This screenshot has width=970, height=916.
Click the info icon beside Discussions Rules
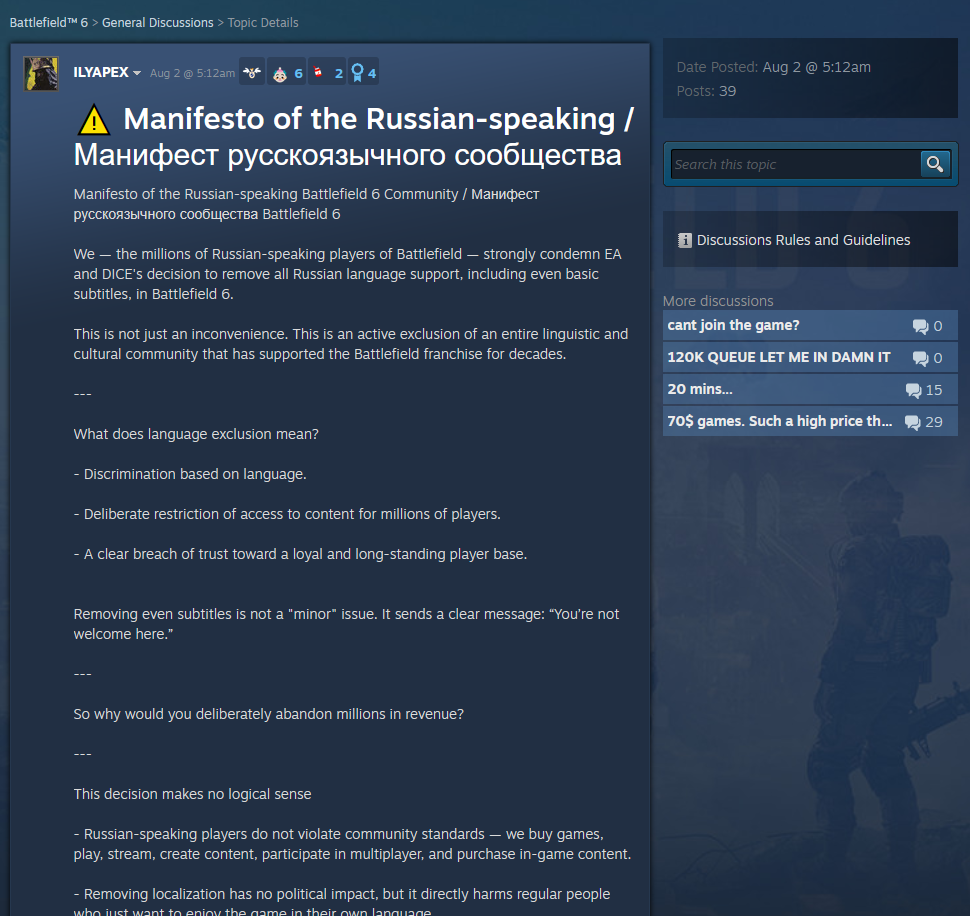pyautogui.click(x=684, y=240)
